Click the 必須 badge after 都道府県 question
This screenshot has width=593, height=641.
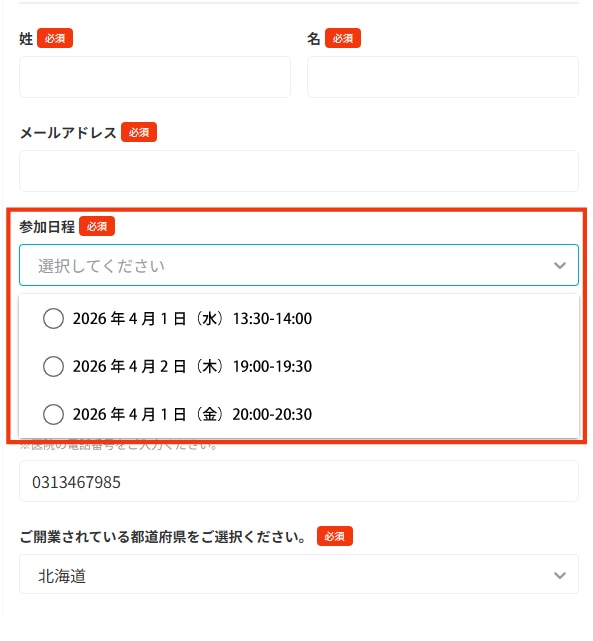pyautogui.click(x=334, y=536)
